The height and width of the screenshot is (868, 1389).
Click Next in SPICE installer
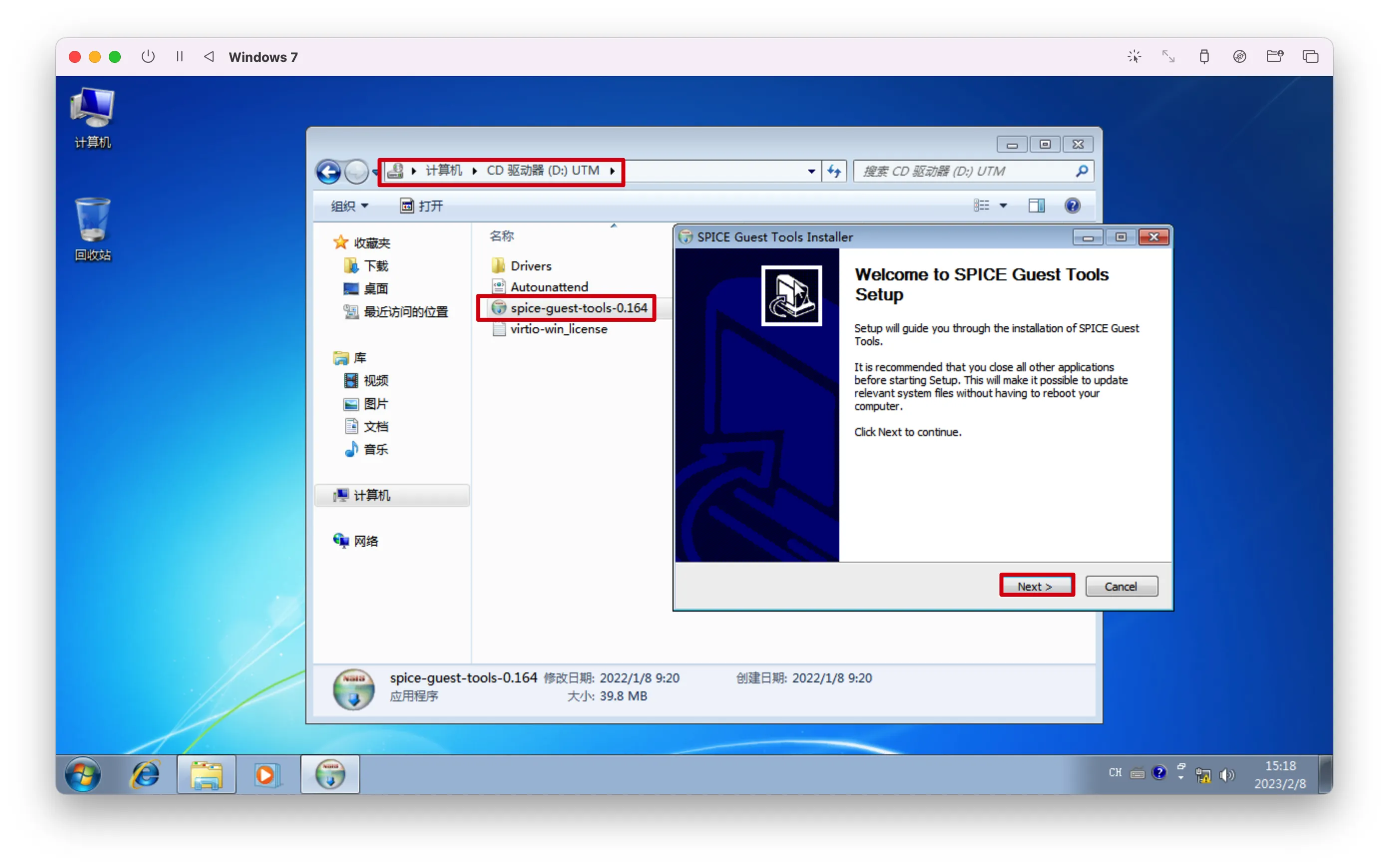[1037, 586]
